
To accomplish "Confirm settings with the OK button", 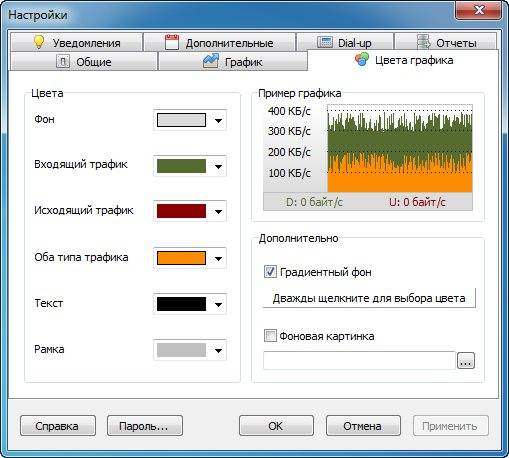I will tap(276, 426).
